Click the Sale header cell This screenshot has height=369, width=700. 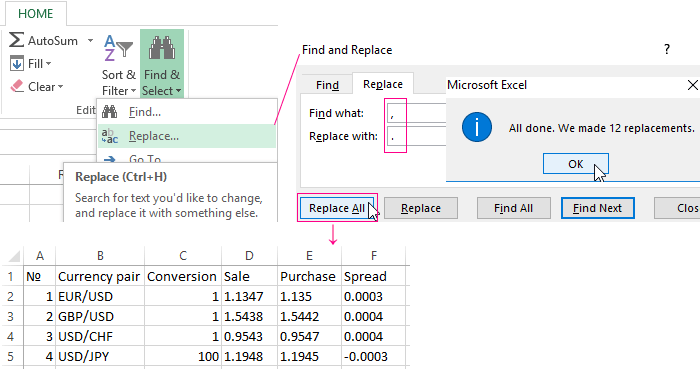pyautogui.click(x=249, y=276)
